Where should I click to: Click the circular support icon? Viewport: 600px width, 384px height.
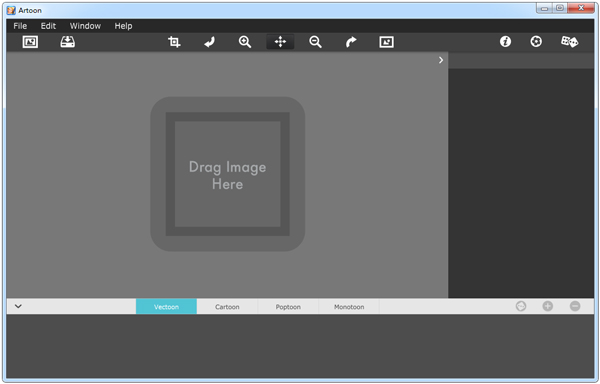pos(536,41)
